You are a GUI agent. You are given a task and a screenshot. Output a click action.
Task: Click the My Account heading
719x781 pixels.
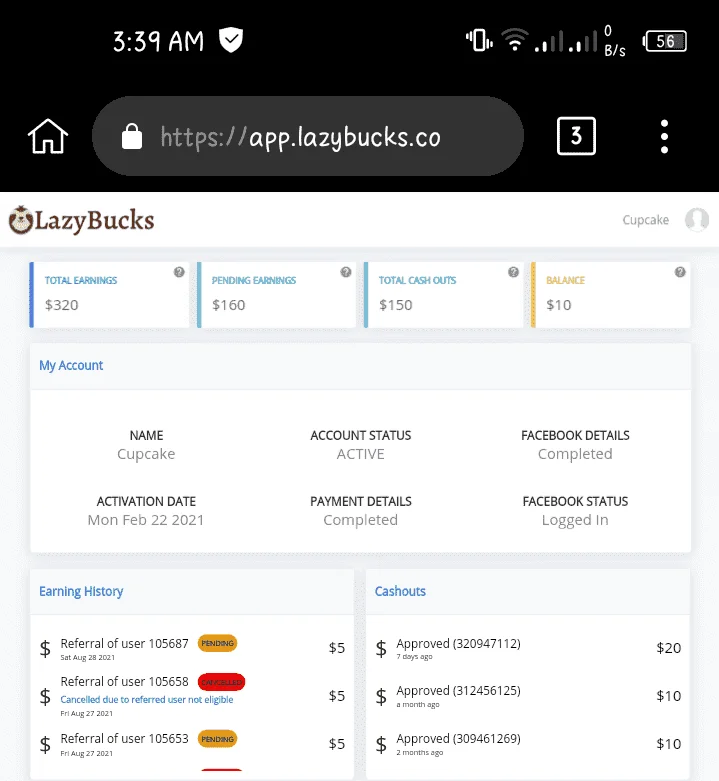[x=71, y=366]
